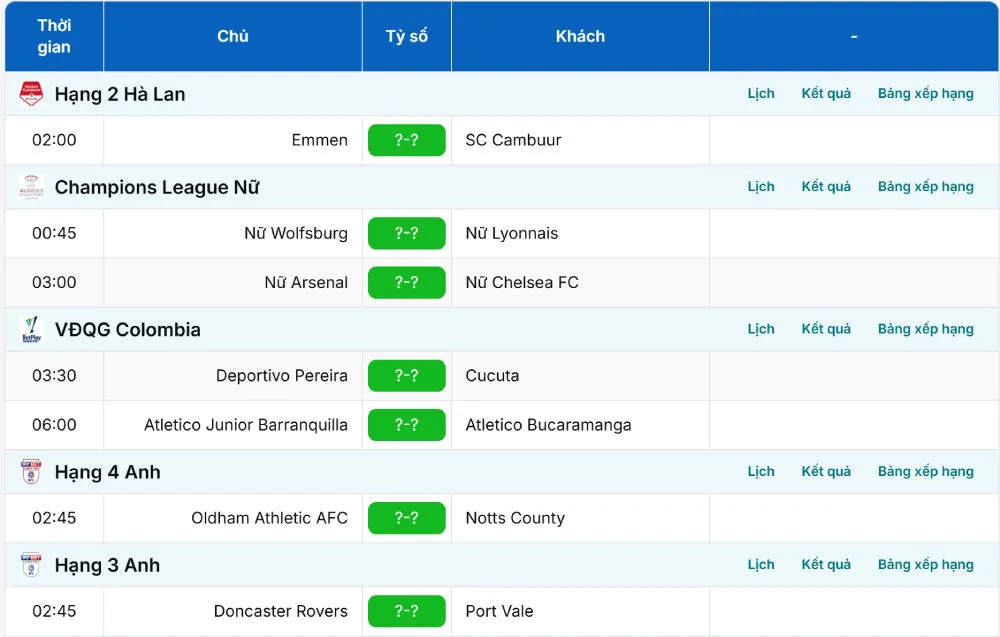
Task: Click the VĐQG Colombia league logo
Action: pos(31,330)
